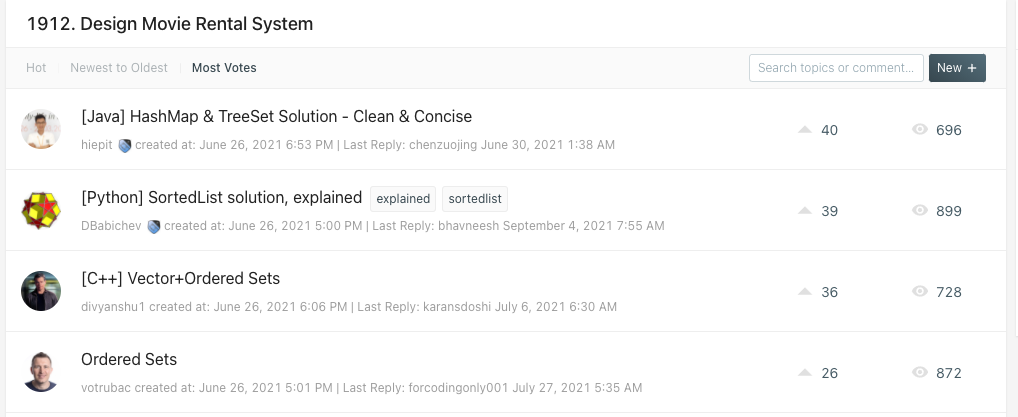Open votrubac's profile avatar

tap(41, 372)
